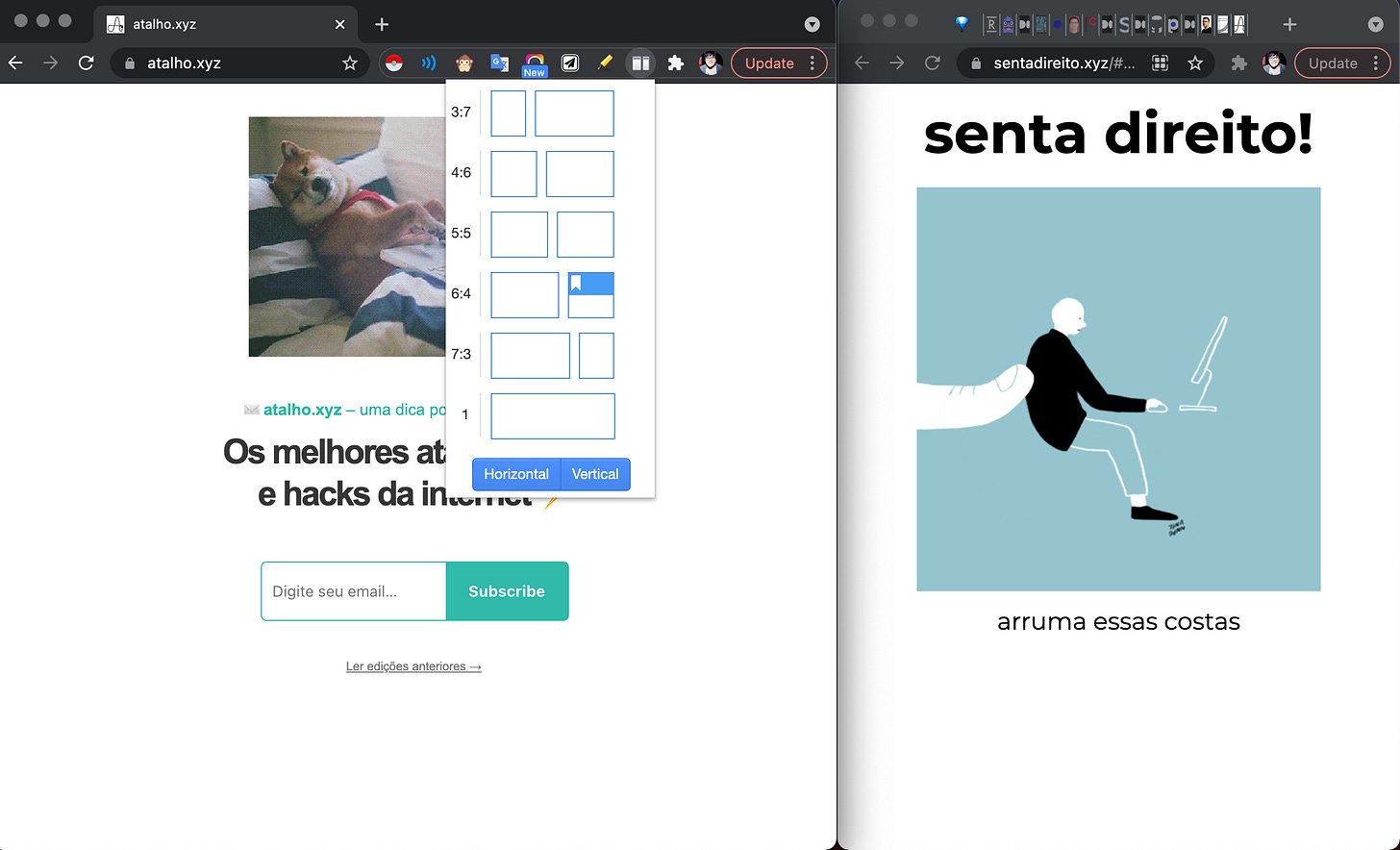Click the Digite seu email field

pos(354,591)
